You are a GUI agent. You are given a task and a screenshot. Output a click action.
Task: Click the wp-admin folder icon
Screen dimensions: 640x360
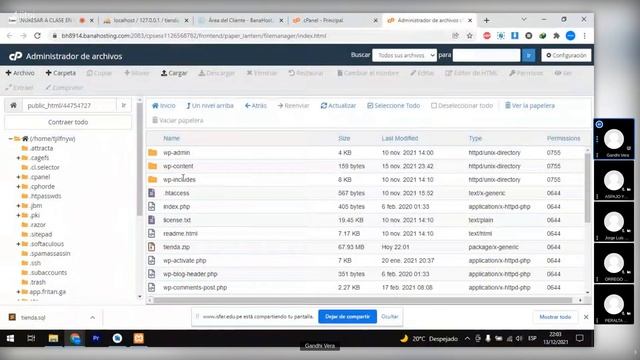[152, 153]
